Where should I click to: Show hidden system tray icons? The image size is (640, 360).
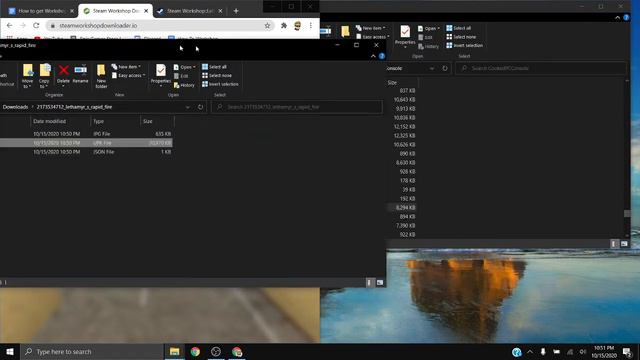pyautogui.click(x=530, y=351)
